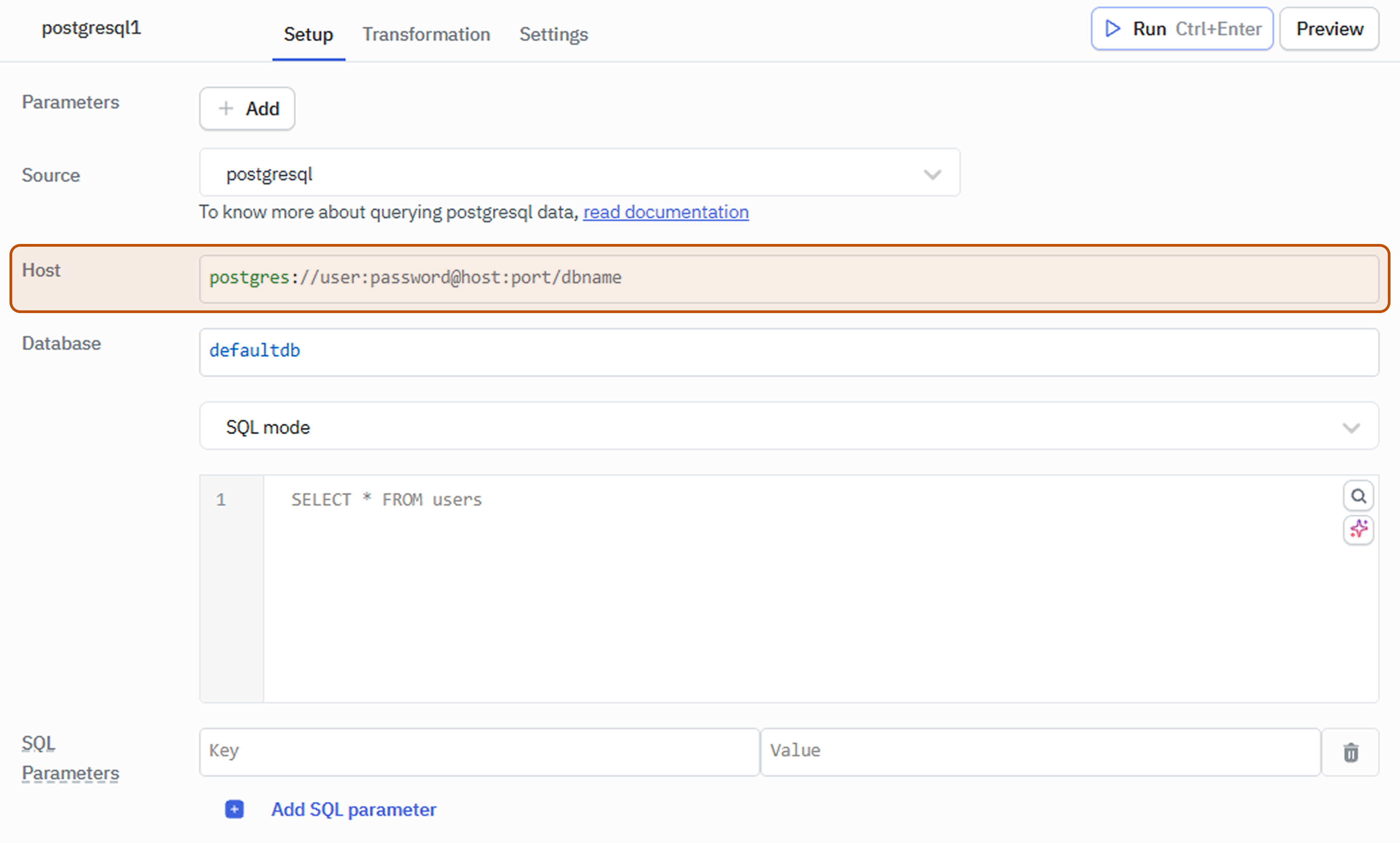
Task: Click the play triangle icon on Run
Action: [1112, 28]
